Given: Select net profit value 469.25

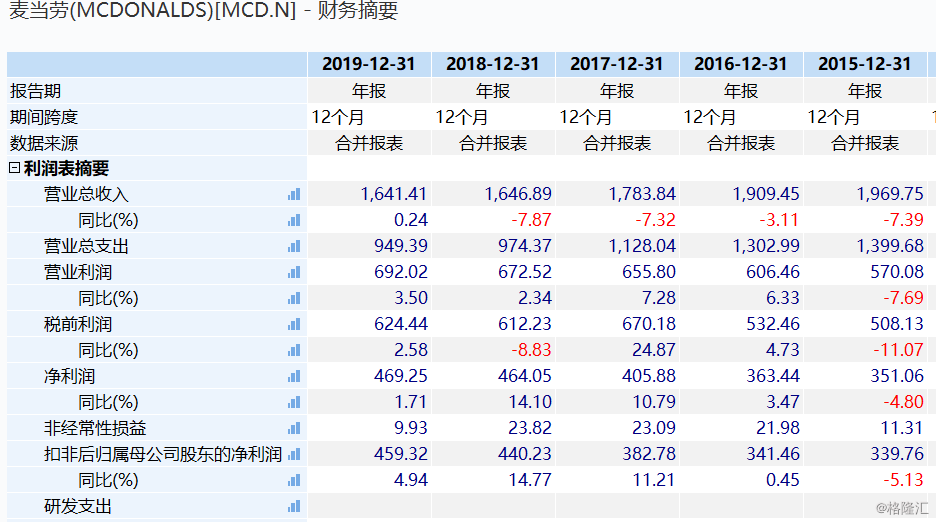Looking at the screenshot, I should (401, 376).
